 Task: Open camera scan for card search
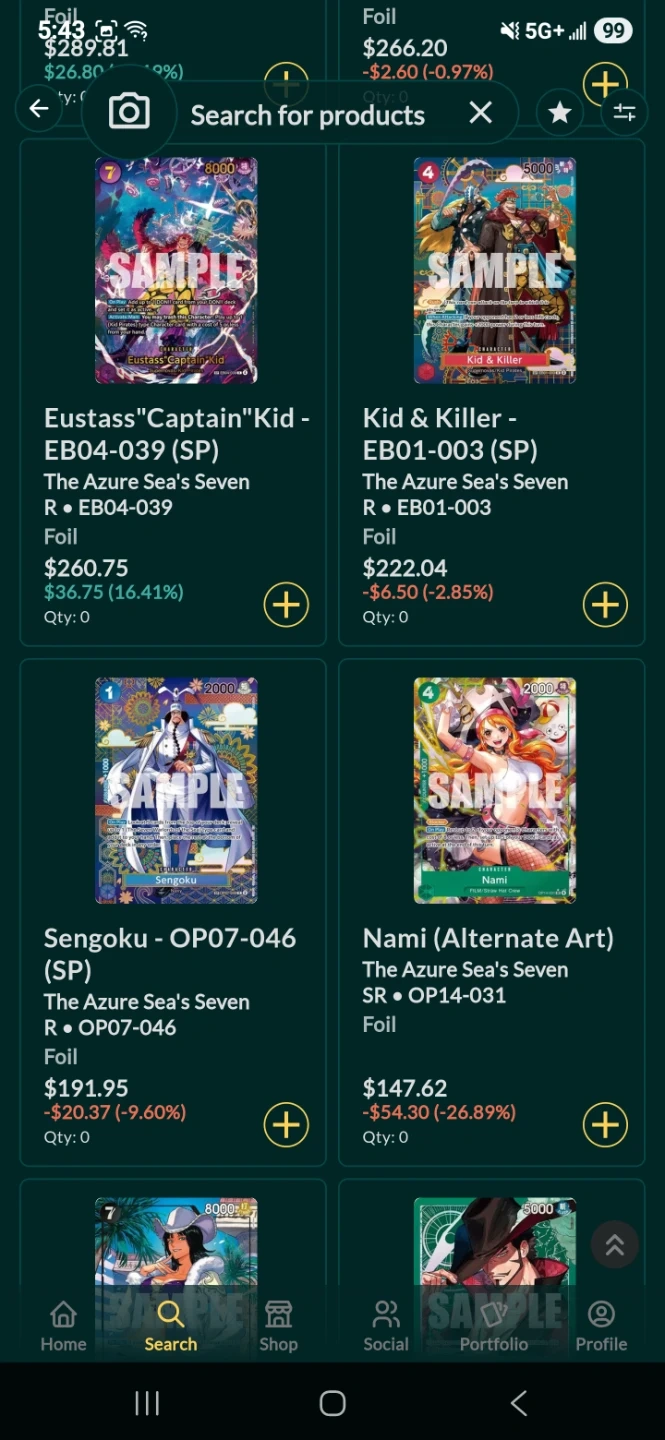coord(129,112)
